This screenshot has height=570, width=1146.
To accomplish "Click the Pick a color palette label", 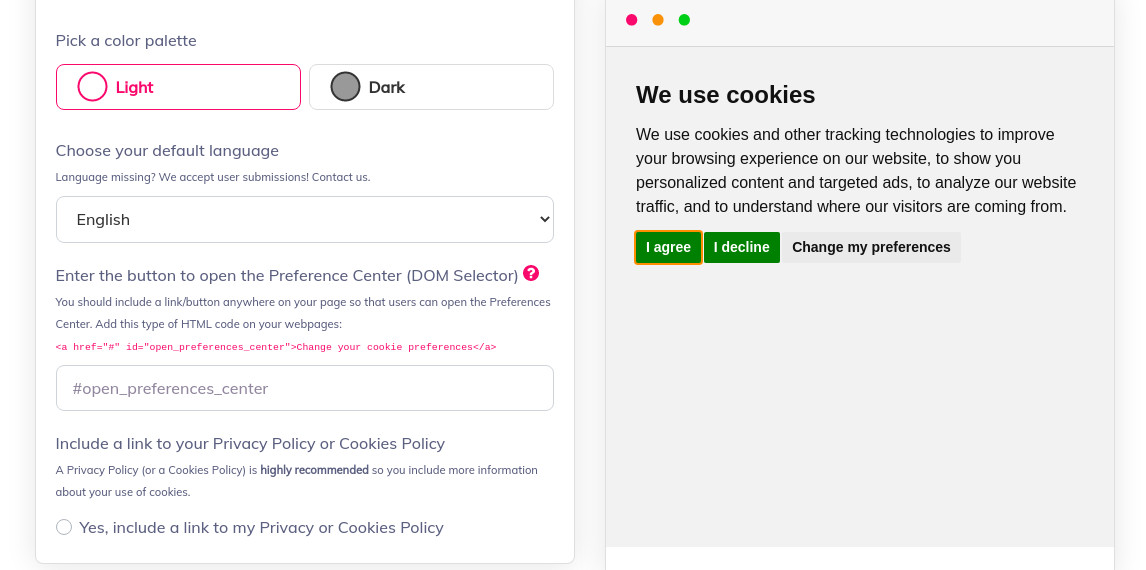I will point(126,40).
